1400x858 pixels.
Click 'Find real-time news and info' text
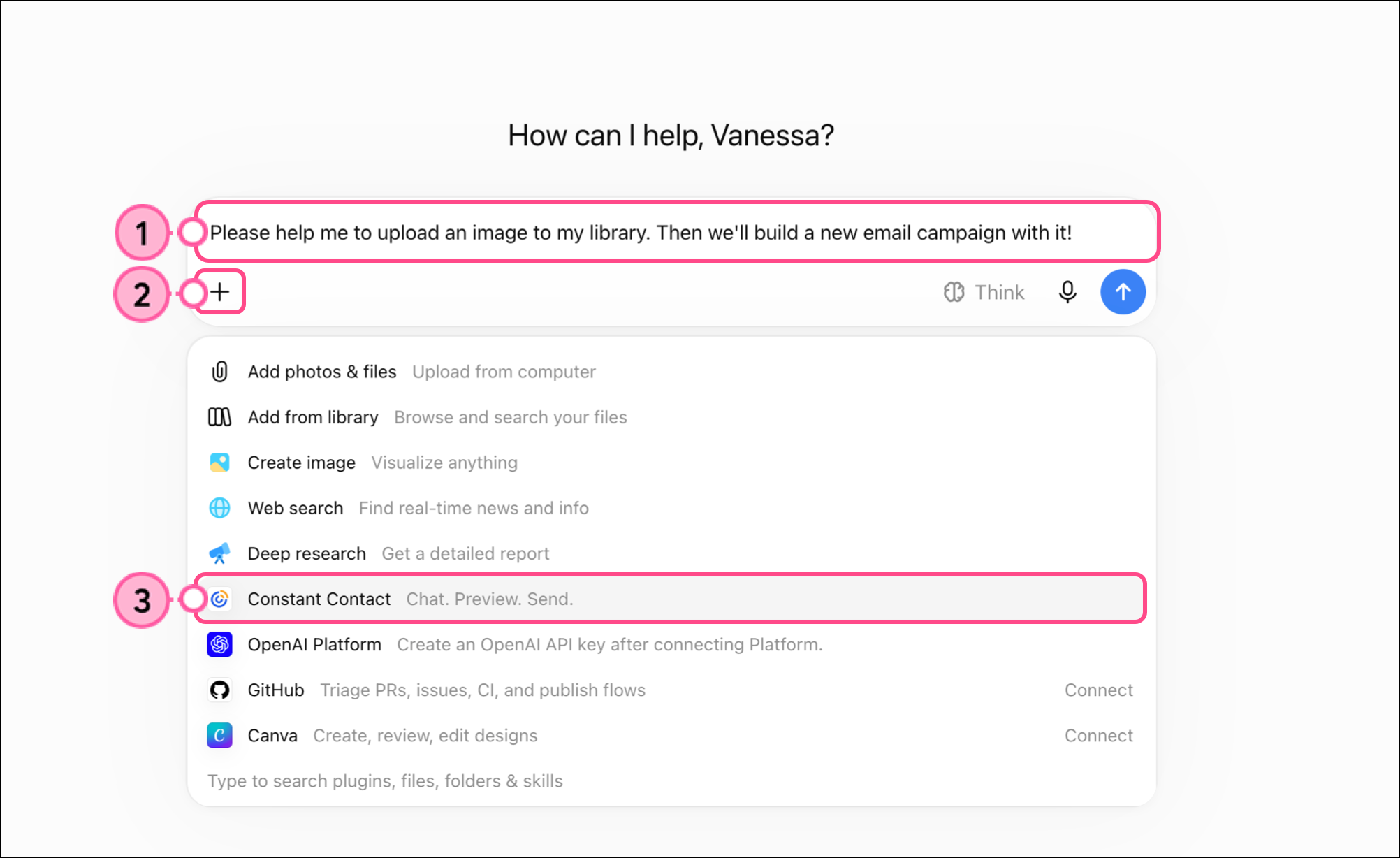click(474, 508)
